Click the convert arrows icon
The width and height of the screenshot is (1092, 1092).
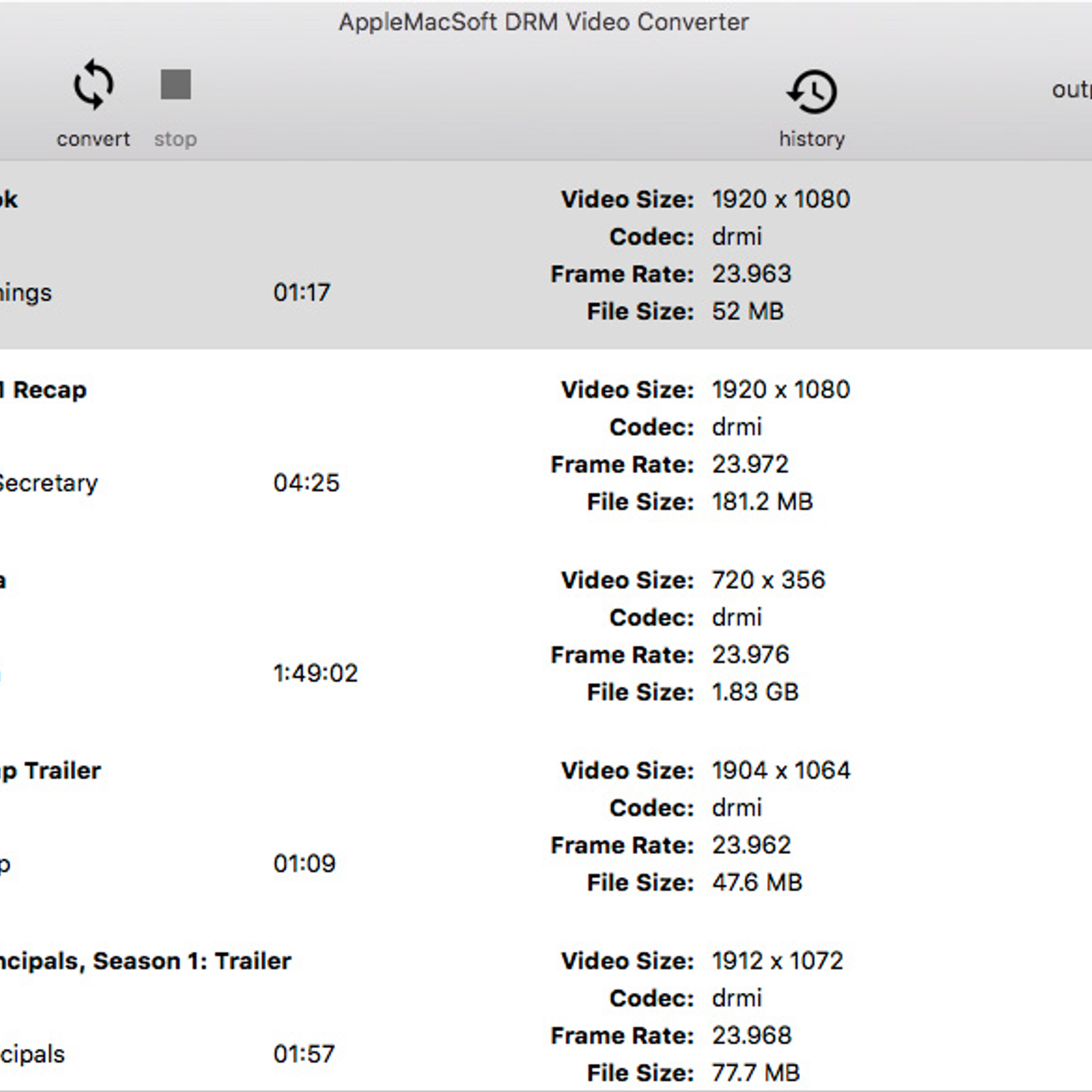tap(93, 85)
